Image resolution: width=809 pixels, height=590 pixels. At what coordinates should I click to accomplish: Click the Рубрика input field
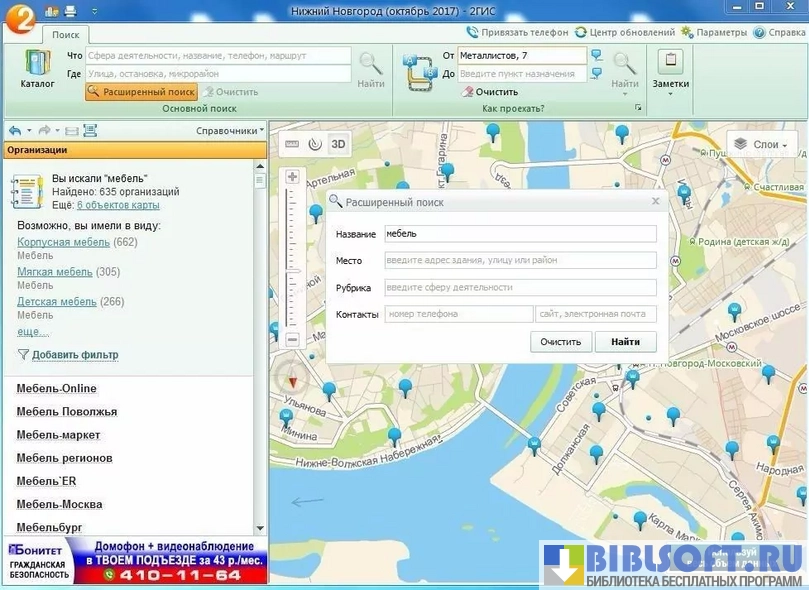520,288
